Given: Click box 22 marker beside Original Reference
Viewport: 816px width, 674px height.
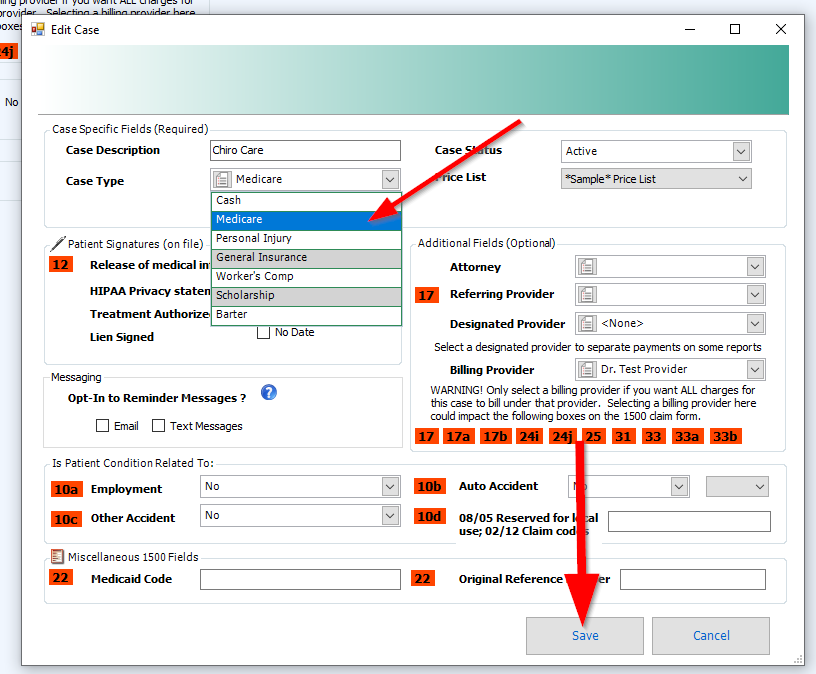Looking at the screenshot, I should coord(423,578).
